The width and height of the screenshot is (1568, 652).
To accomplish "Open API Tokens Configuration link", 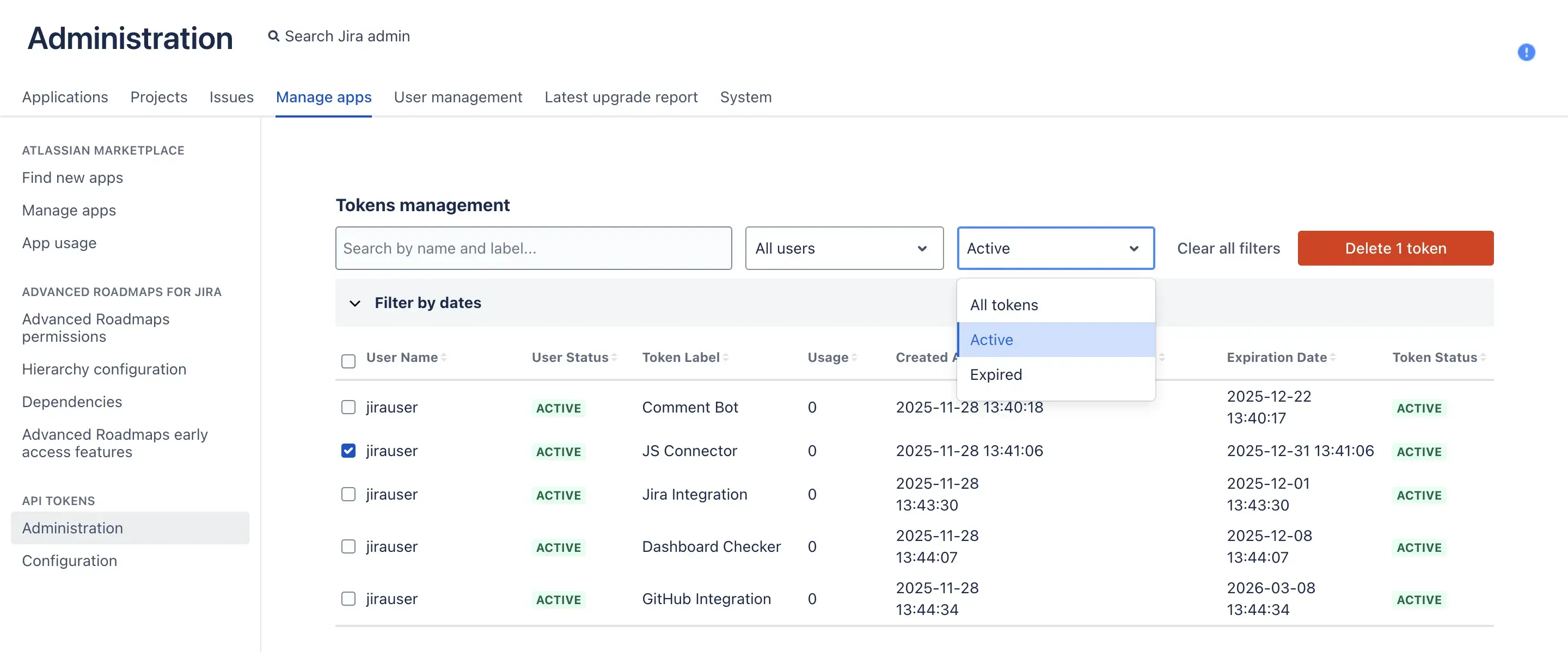I will 69,561.
